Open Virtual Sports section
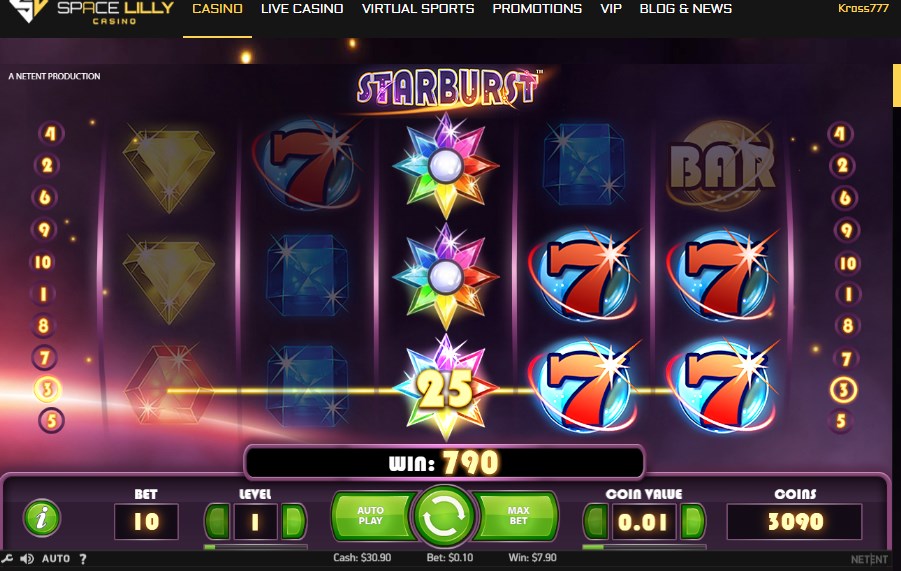901x571 pixels. (x=418, y=9)
